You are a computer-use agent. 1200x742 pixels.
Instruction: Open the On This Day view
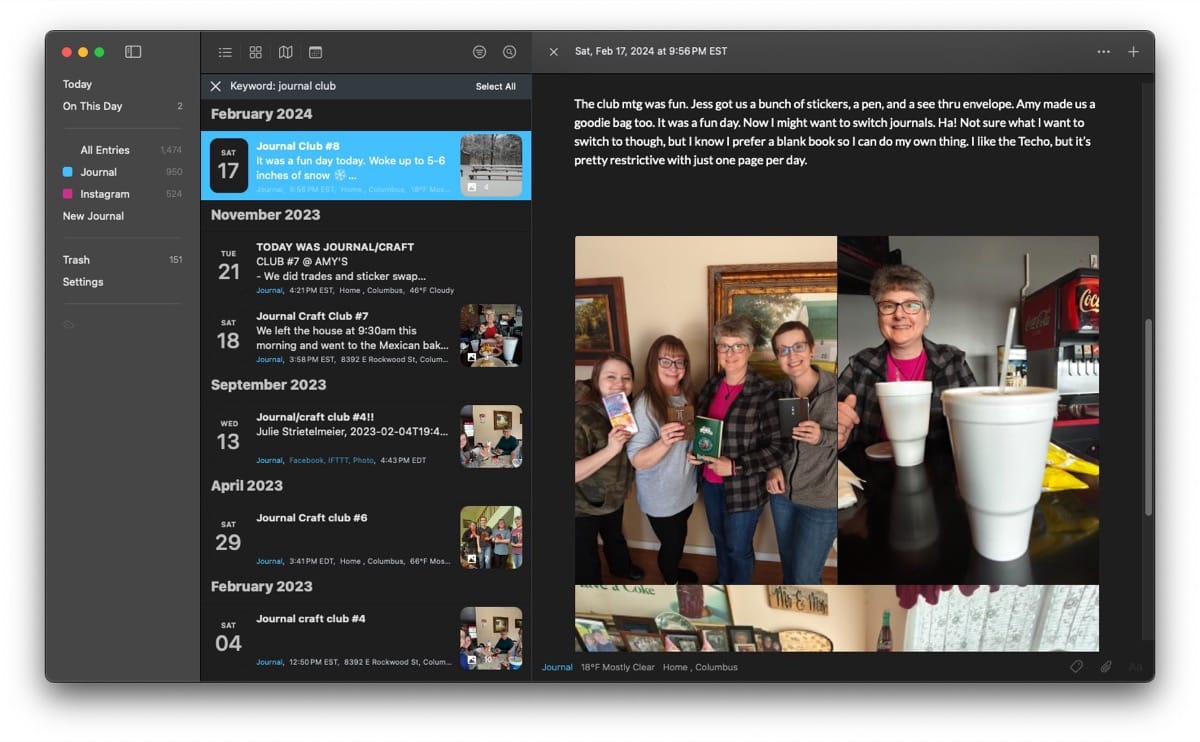91,106
